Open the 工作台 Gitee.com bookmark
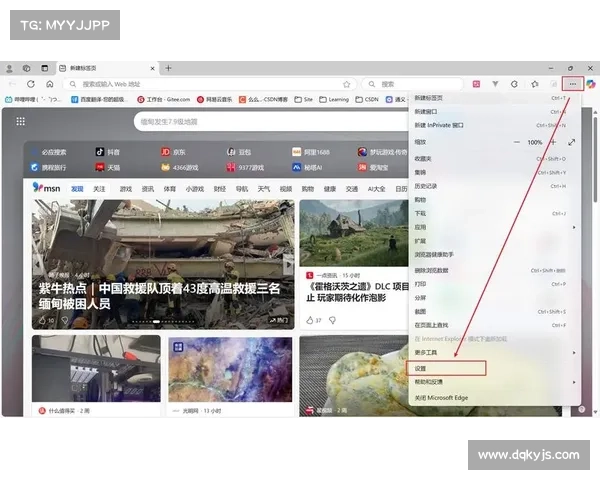Screen dimensions: 600x480 click(x=164, y=100)
